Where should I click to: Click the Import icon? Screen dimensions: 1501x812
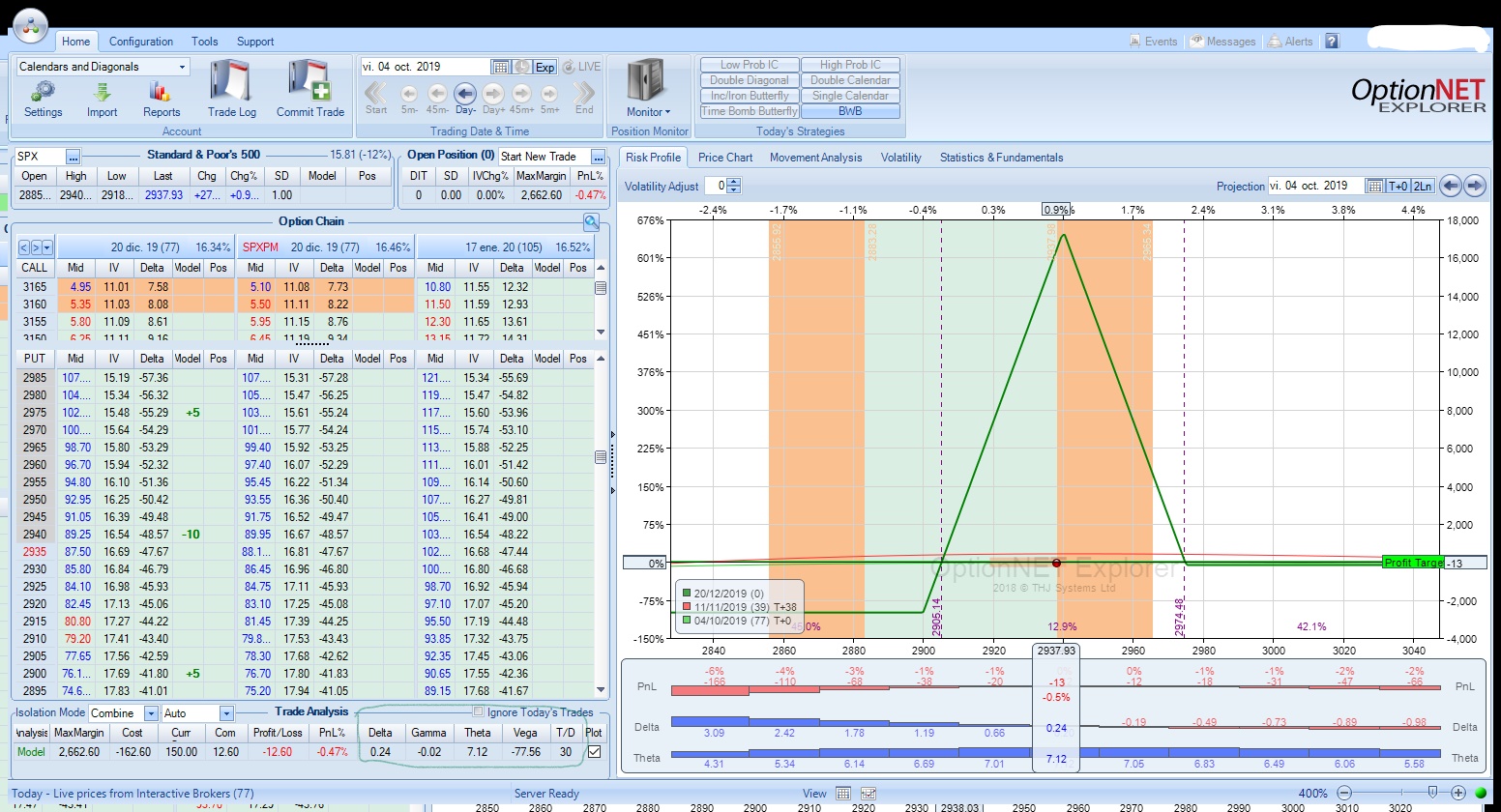(102, 93)
